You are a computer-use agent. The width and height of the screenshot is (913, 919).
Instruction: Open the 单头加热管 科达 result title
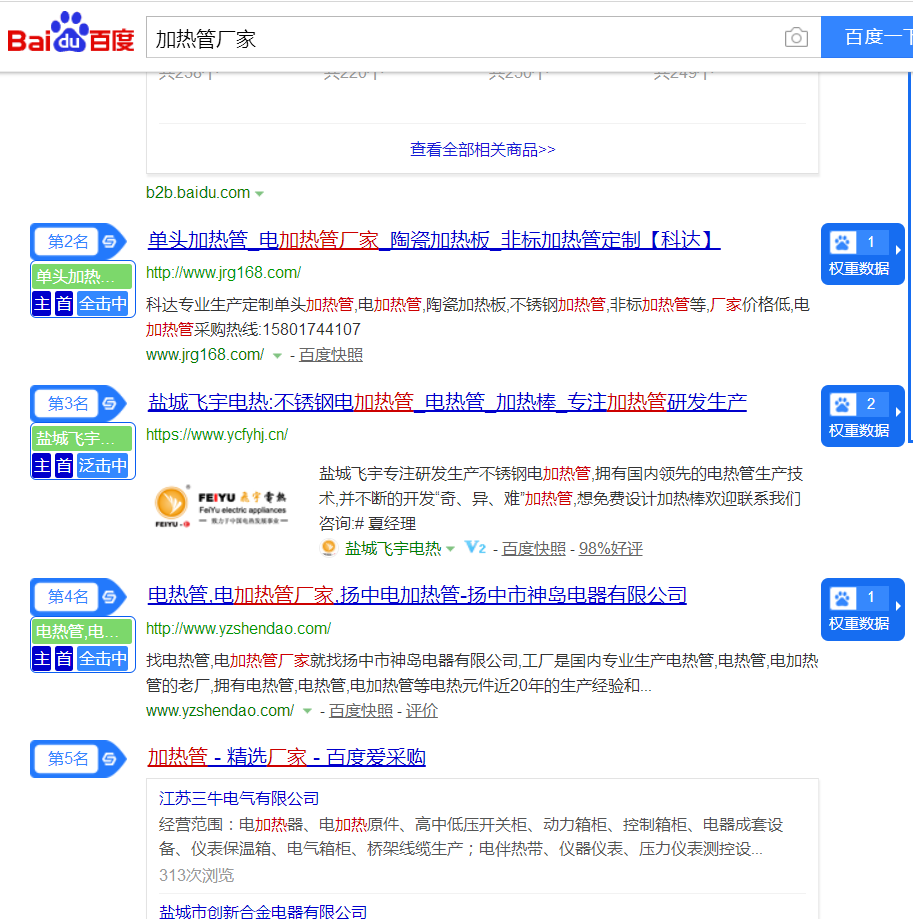[434, 240]
